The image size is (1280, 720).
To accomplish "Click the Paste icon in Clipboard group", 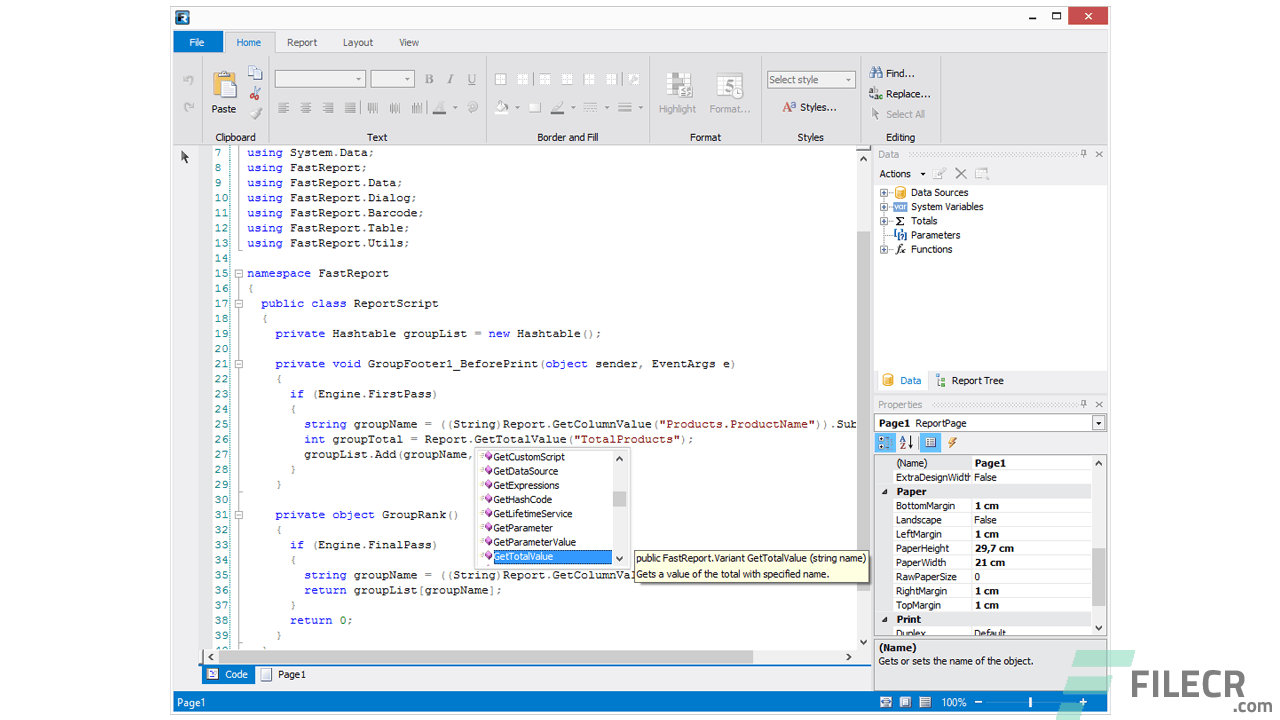I will point(224,87).
